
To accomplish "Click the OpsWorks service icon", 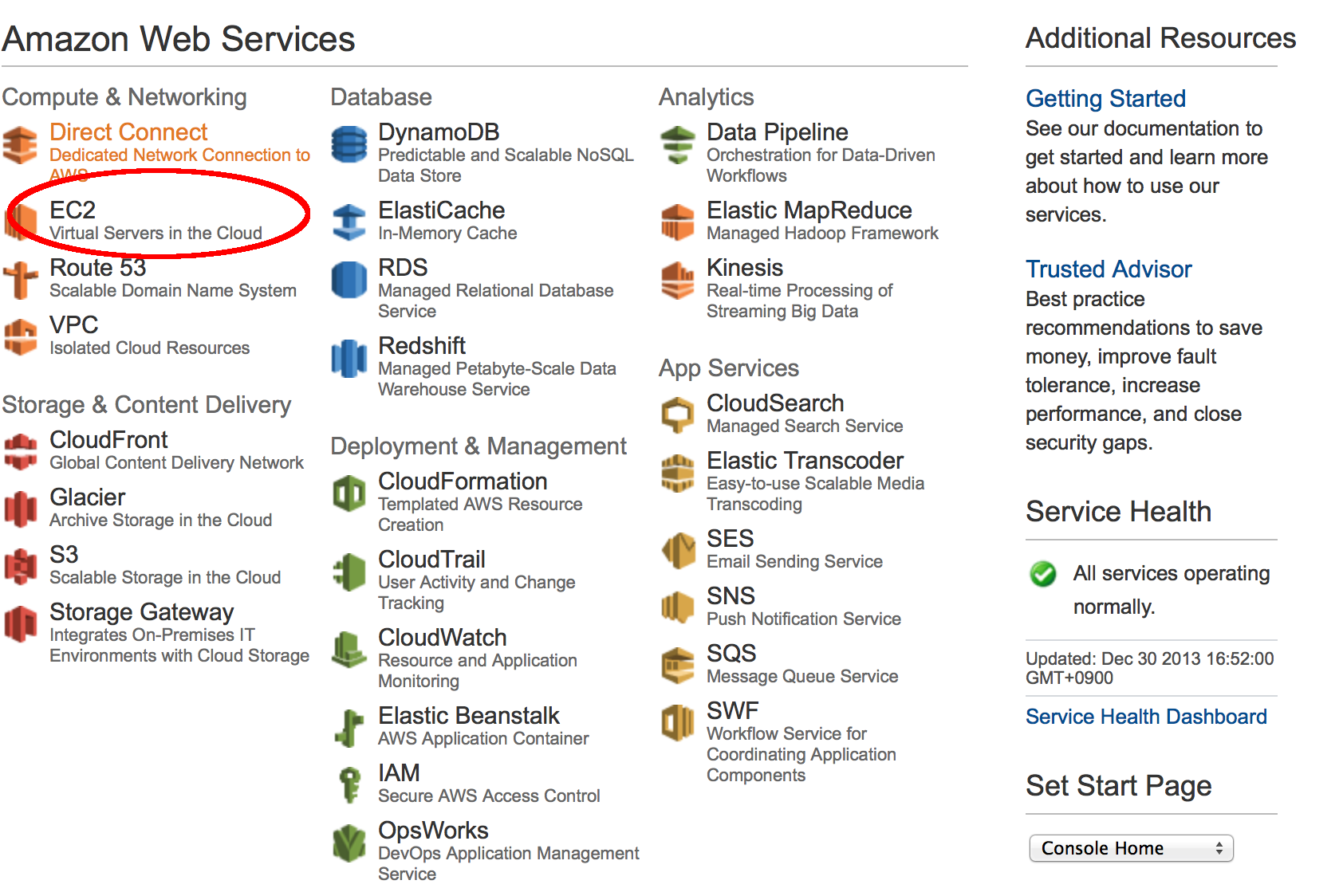I will click(349, 843).
